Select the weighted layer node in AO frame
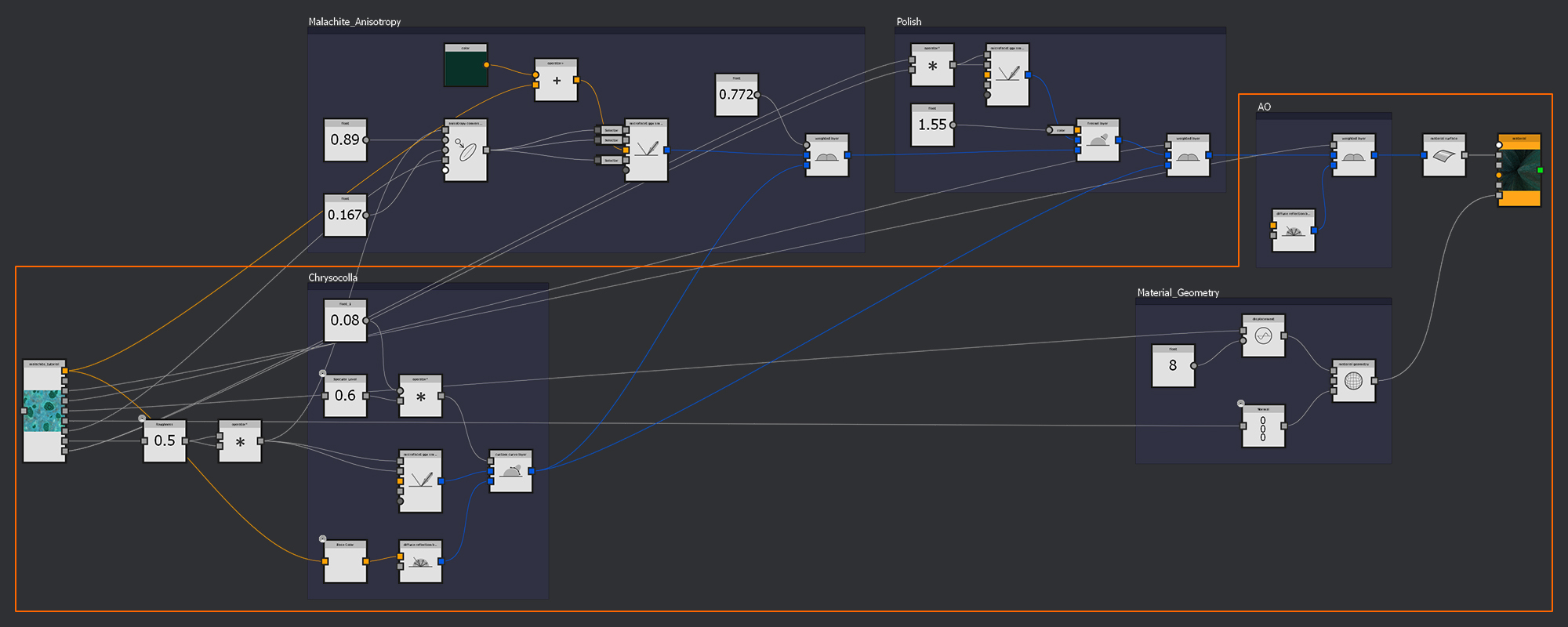The width and height of the screenshot is (1568, 627). 1354,155
